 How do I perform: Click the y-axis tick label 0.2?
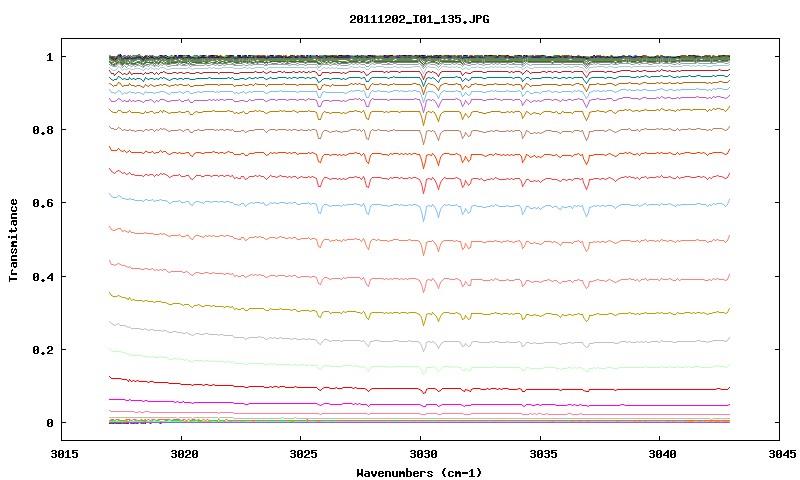[x=43, y=350]
